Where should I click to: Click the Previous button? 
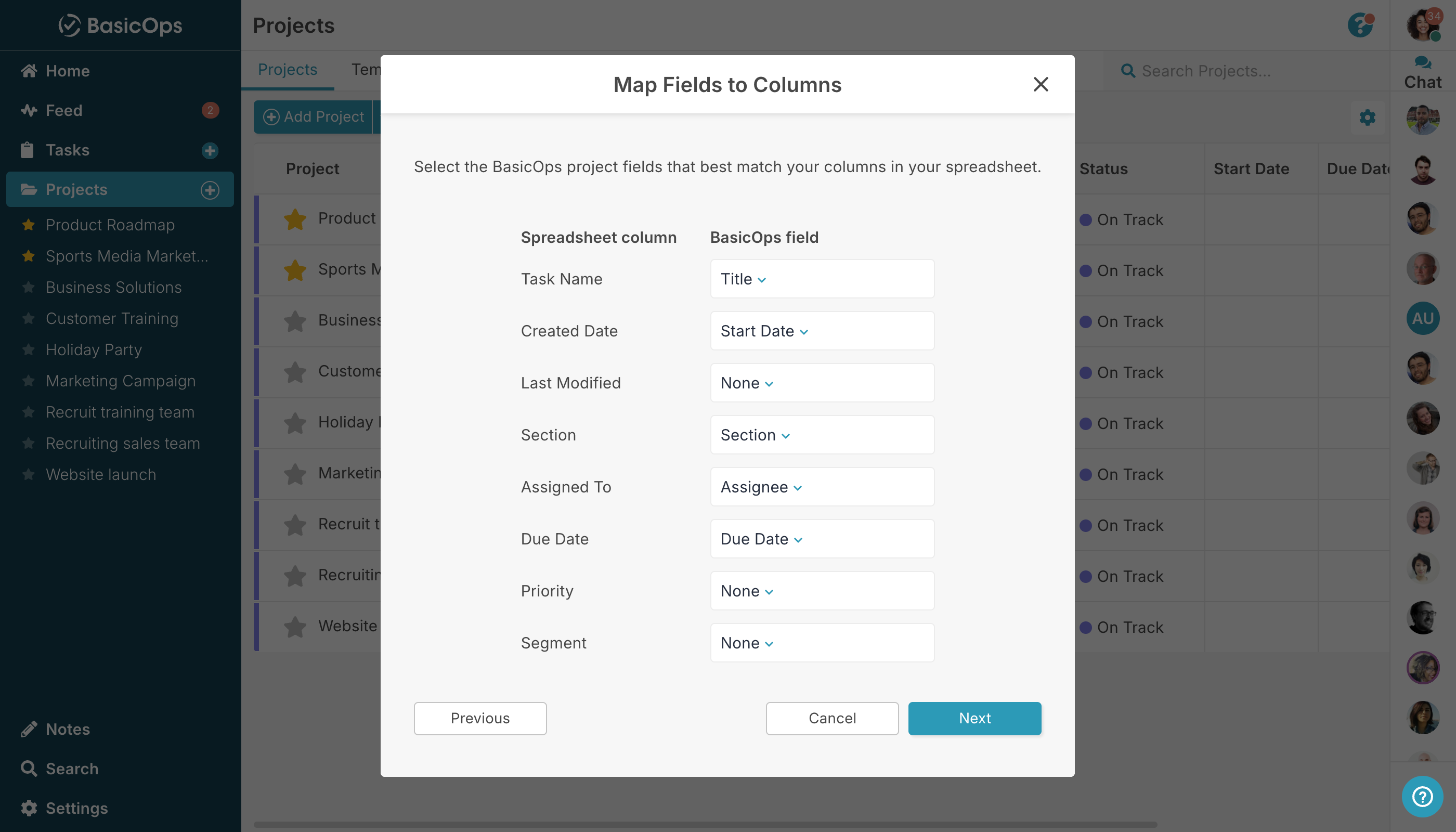point(479,718)
